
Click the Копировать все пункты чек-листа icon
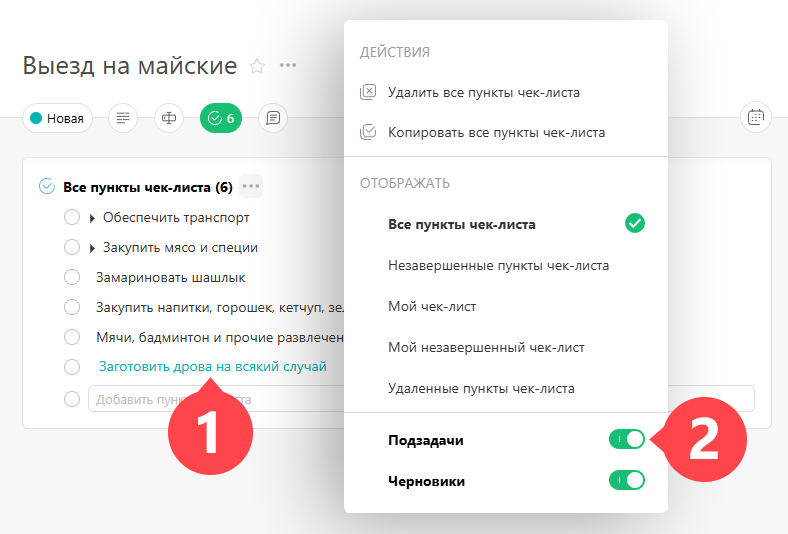click(368, 133)
